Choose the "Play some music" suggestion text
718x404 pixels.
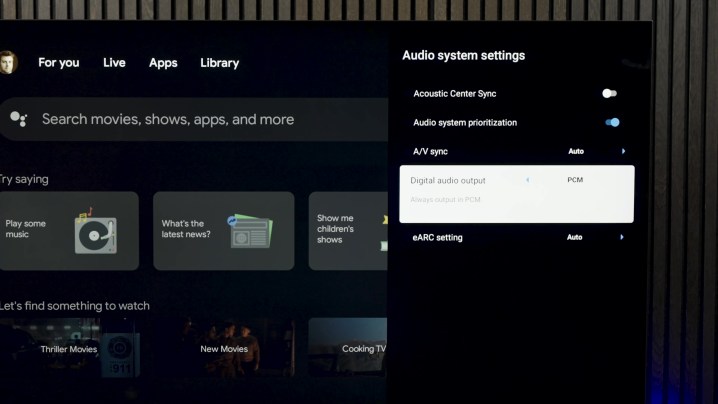(x=26, y=229)
